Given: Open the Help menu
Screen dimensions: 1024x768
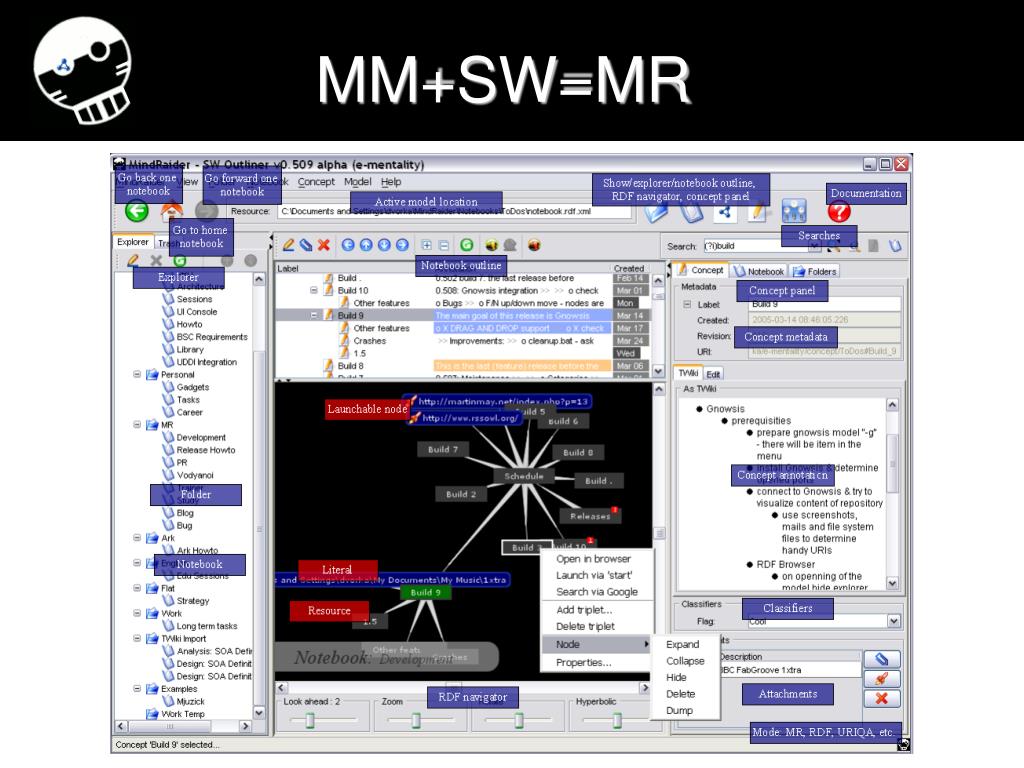Looking at the screenshot, I should [x=391, y=182].
